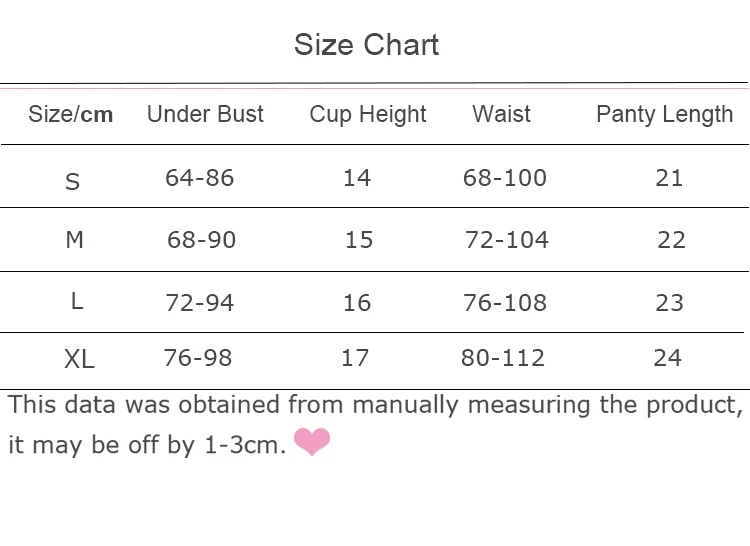Select under bust value 68-90
750x546 pixels.
tap(201, 240)
